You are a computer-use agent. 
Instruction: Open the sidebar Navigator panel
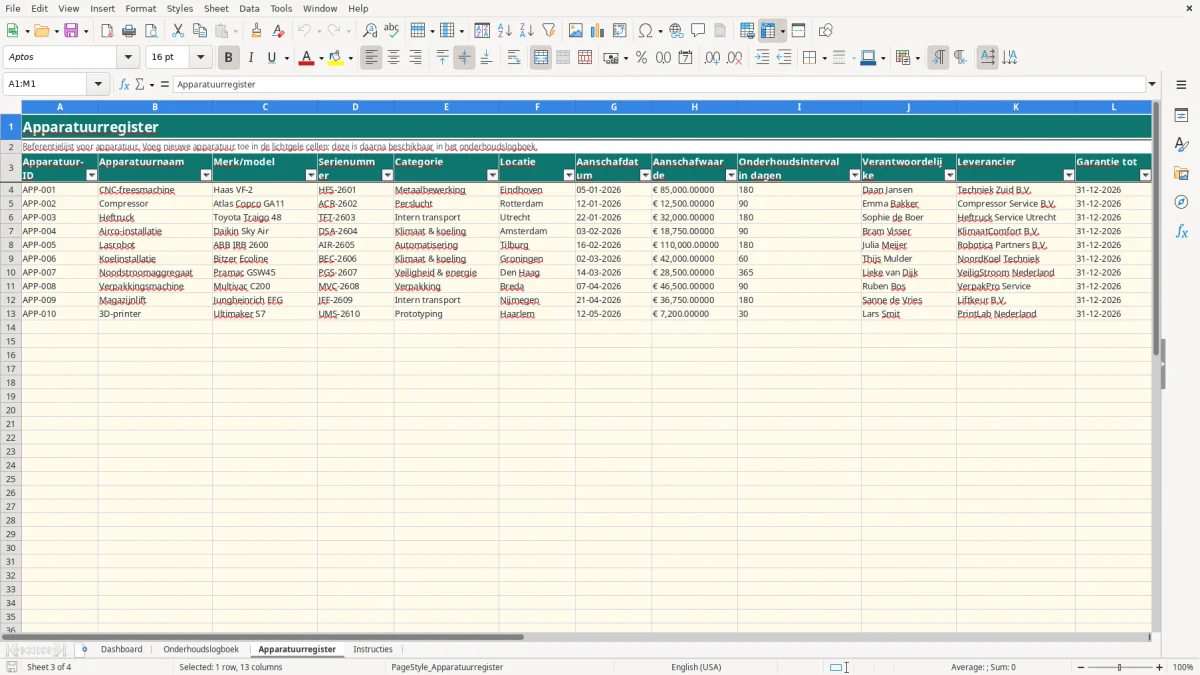point(1181,202)
